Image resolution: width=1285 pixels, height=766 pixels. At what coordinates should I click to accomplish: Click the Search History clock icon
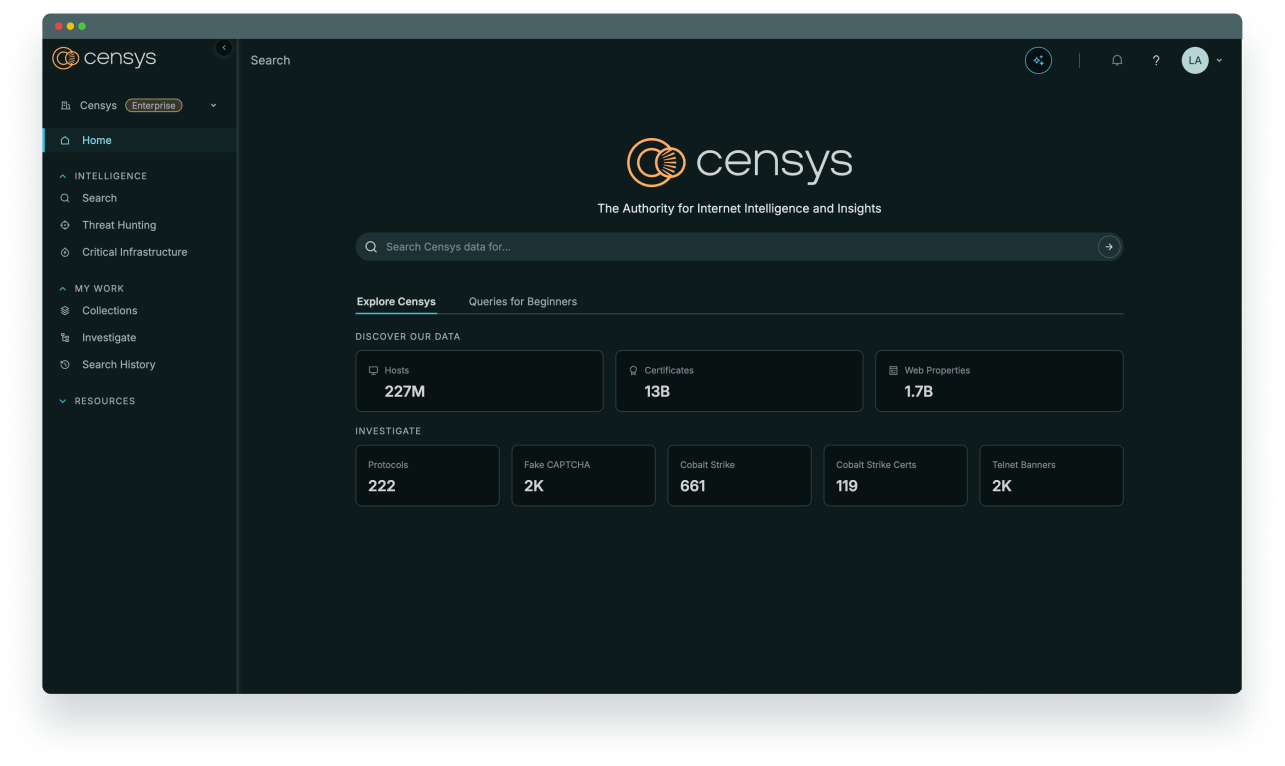pos(65,365)
